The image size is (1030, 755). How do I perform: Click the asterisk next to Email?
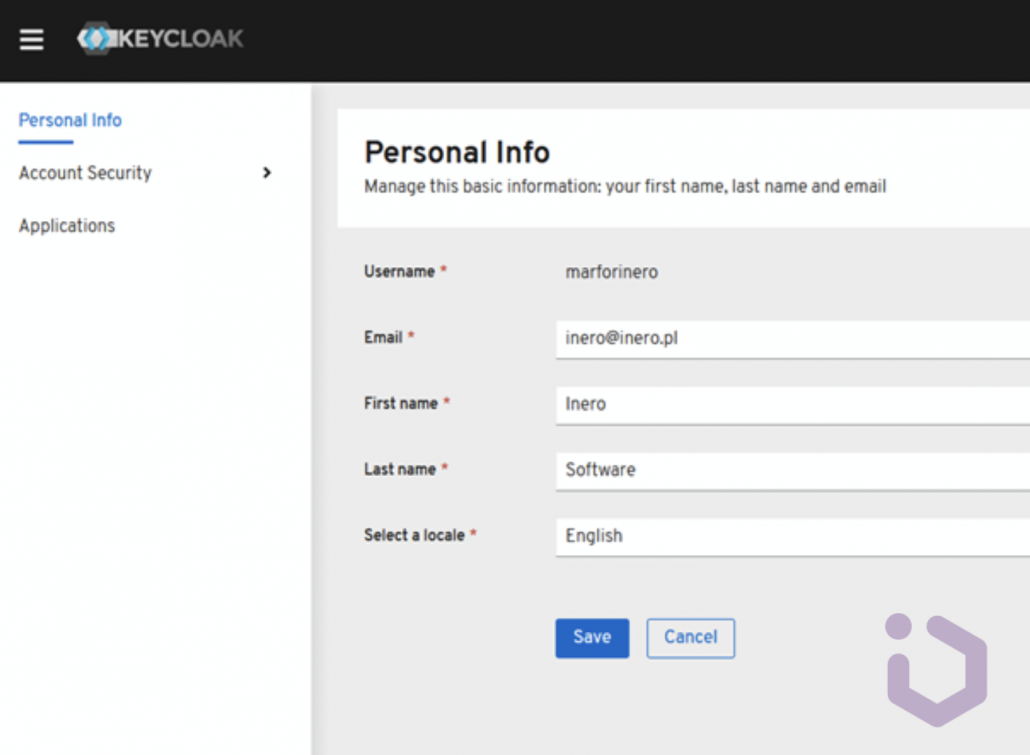(x=409, y=336)
